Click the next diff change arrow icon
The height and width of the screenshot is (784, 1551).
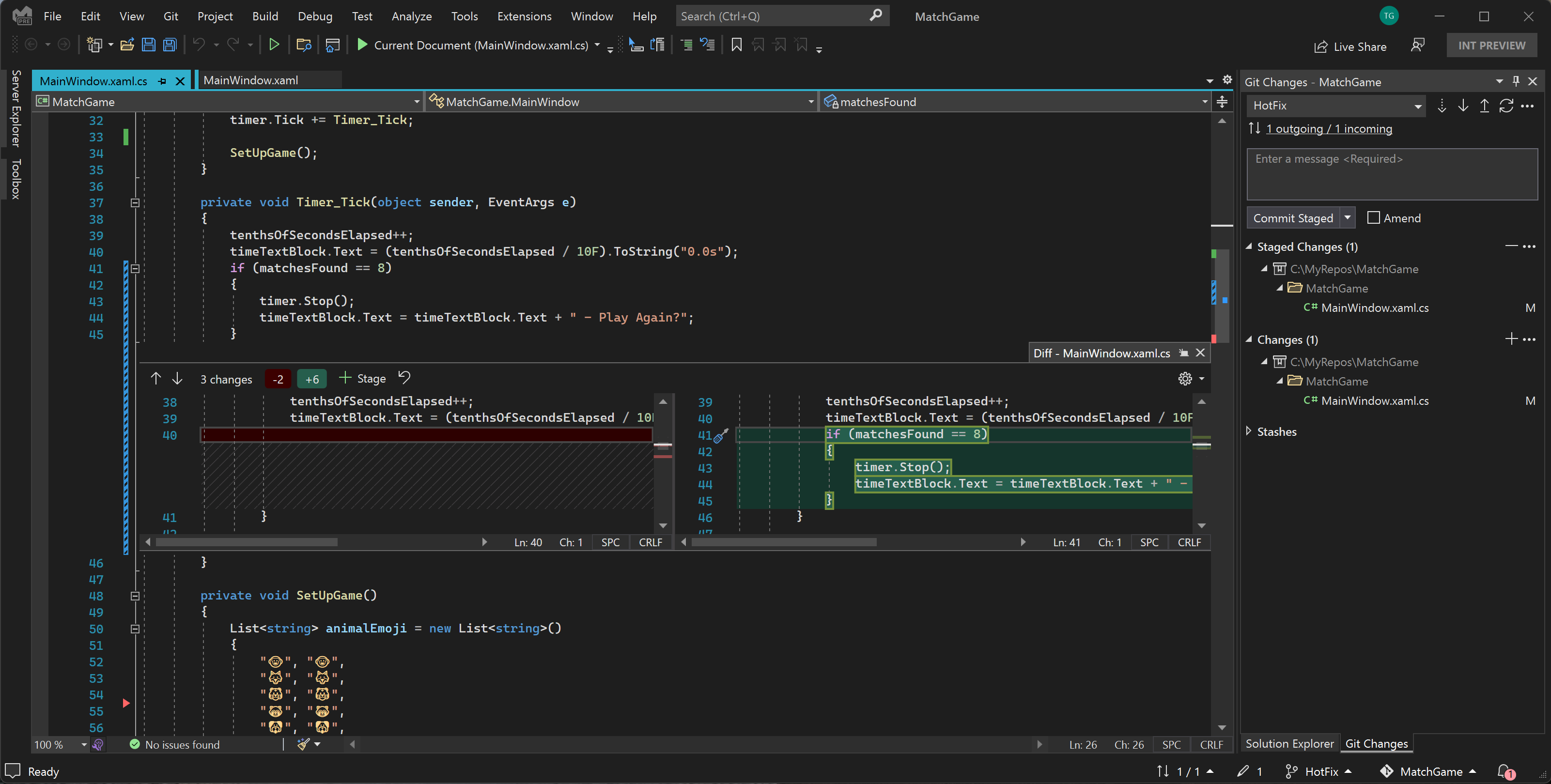click(176, 378)
